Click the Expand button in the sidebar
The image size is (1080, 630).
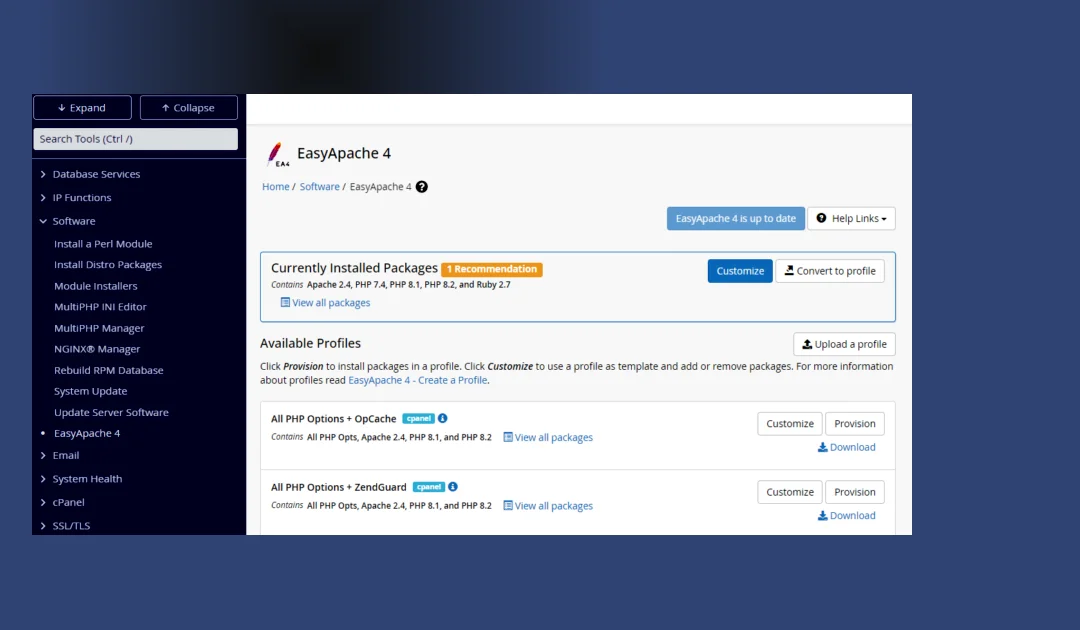click(82, 107)
